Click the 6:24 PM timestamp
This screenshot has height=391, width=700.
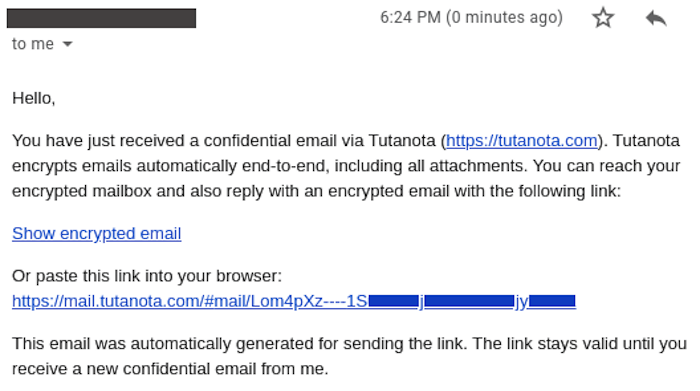click(410, 17)
